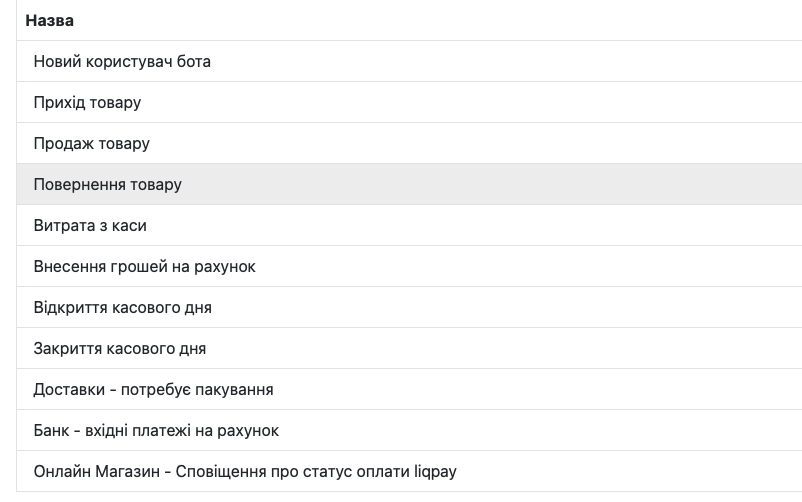Click the new bot user notification name
Image resolution: width=802 pixels, height=502 pixels.
[x=122, y=61]
